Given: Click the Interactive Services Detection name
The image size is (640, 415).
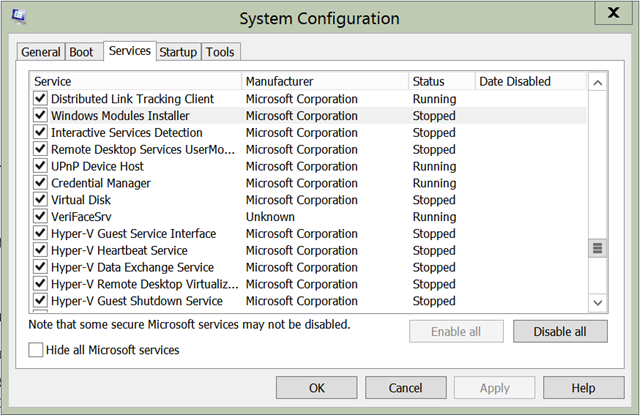Looking at the screenshot, I should 127,133.
